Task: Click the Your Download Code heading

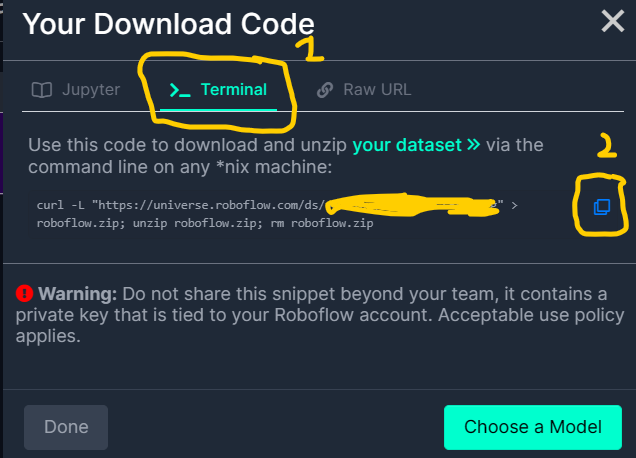Action: pyautogui.click(x=168, y=24)
